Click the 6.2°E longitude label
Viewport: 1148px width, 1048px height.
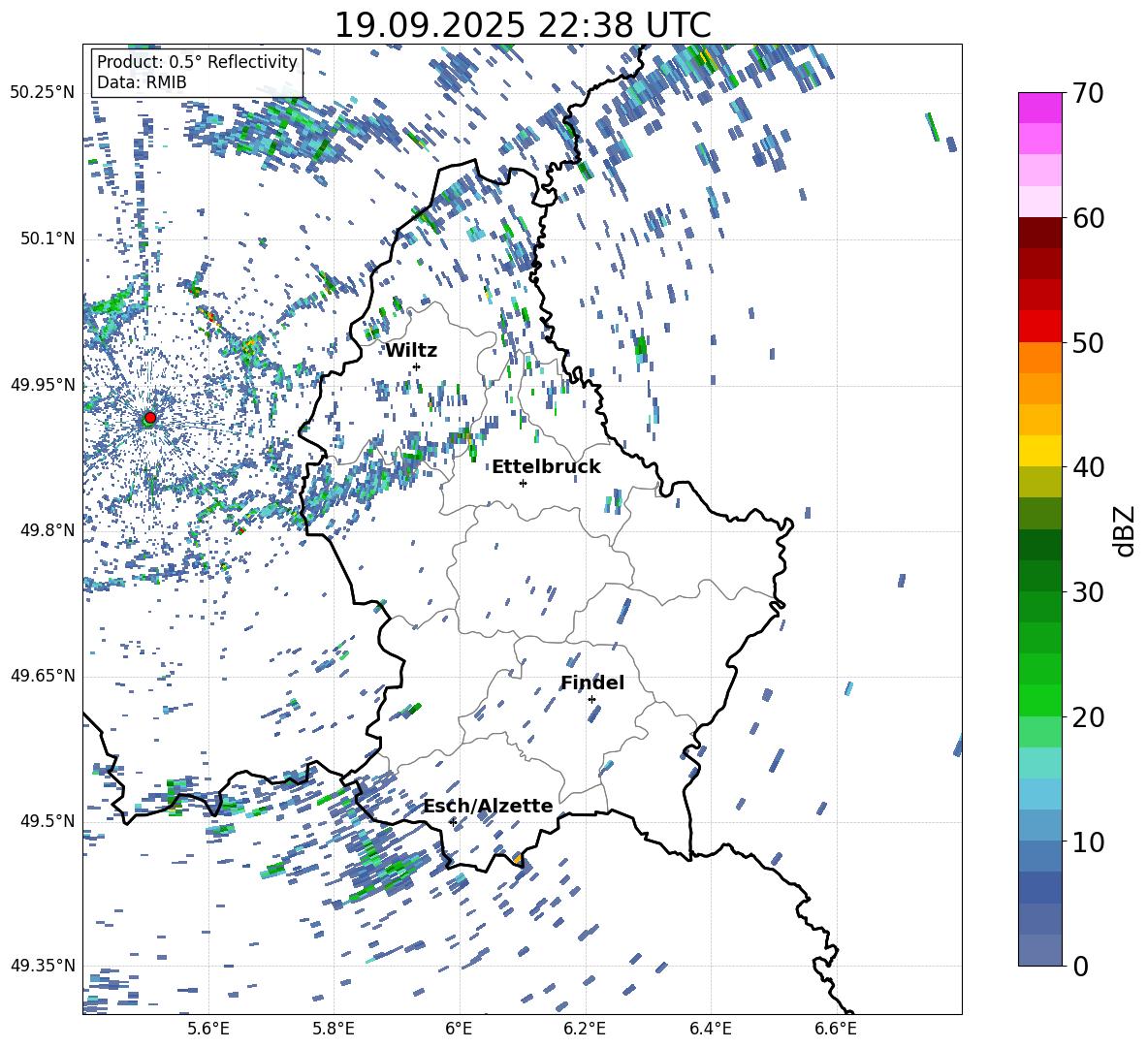(585, 1029)
